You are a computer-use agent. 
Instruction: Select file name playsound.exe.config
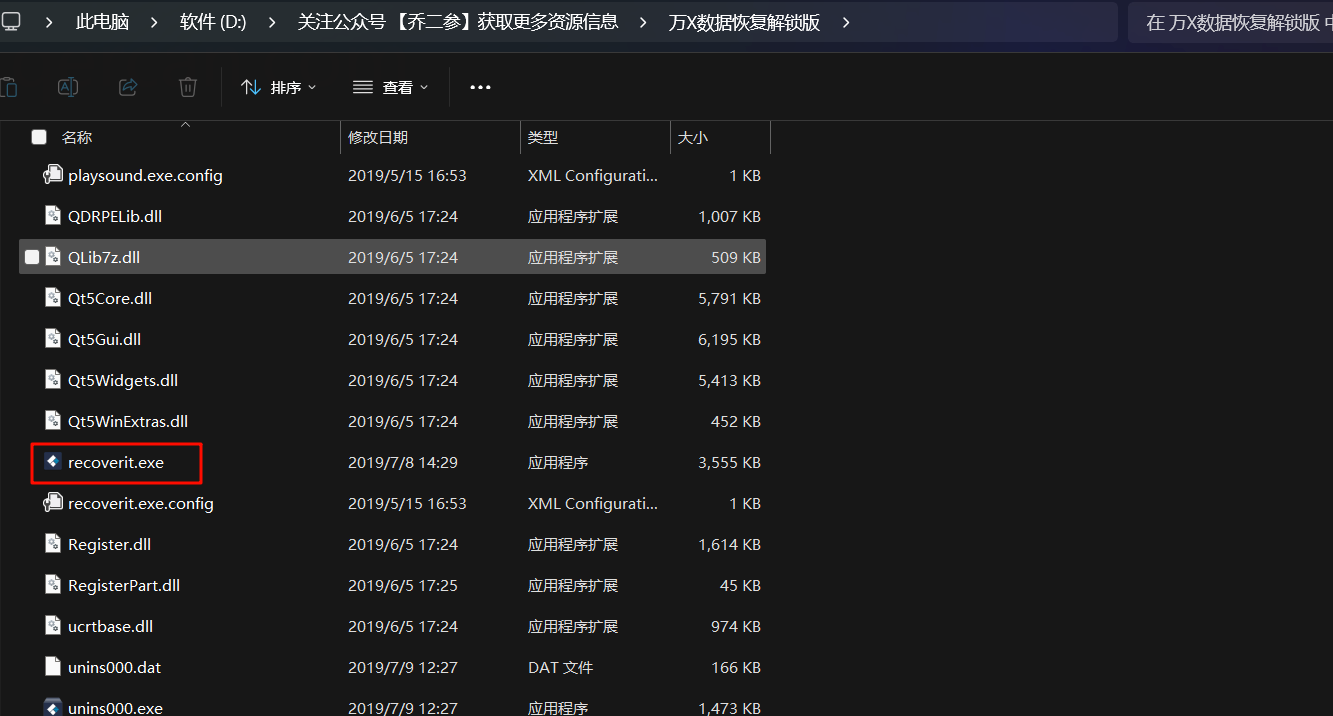point(145,175)
